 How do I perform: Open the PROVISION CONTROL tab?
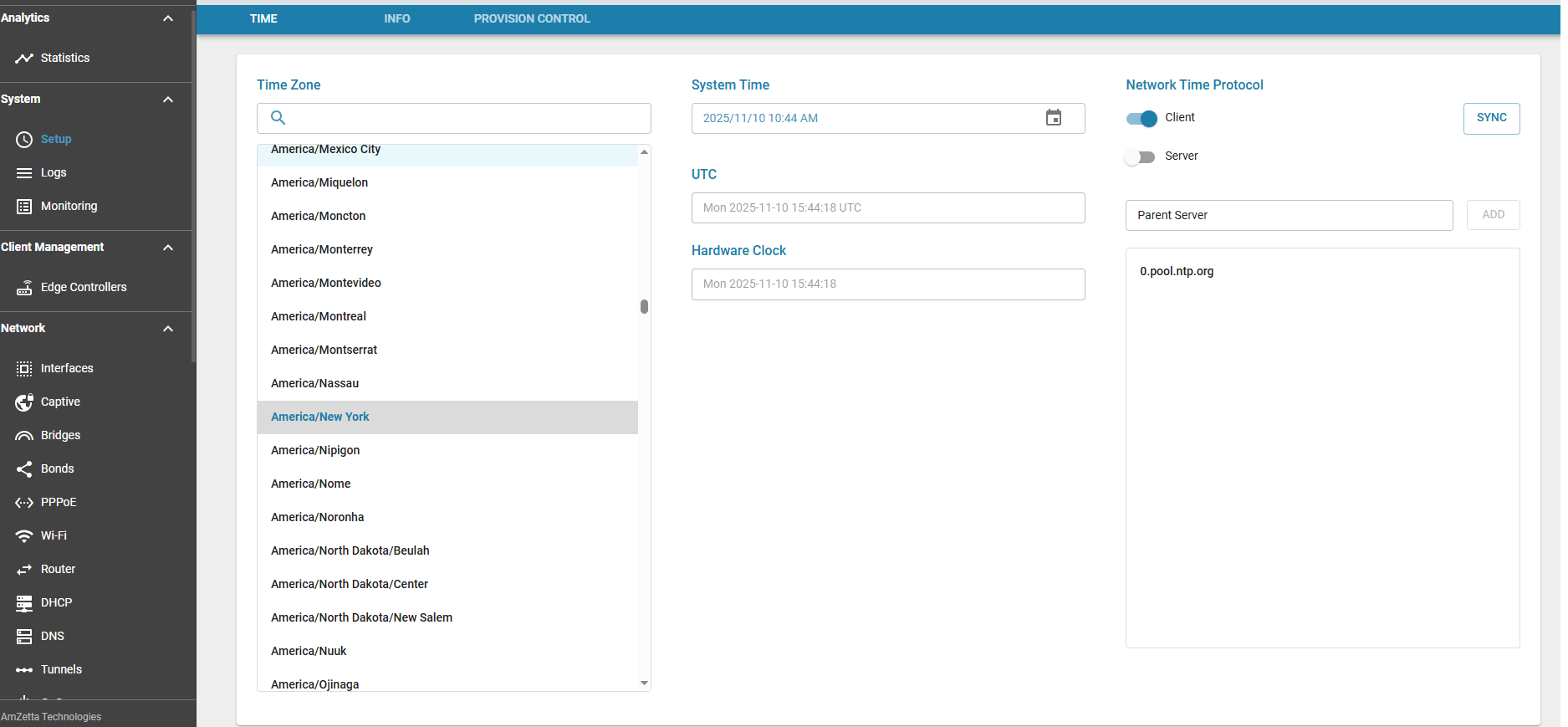pos(532,18)
